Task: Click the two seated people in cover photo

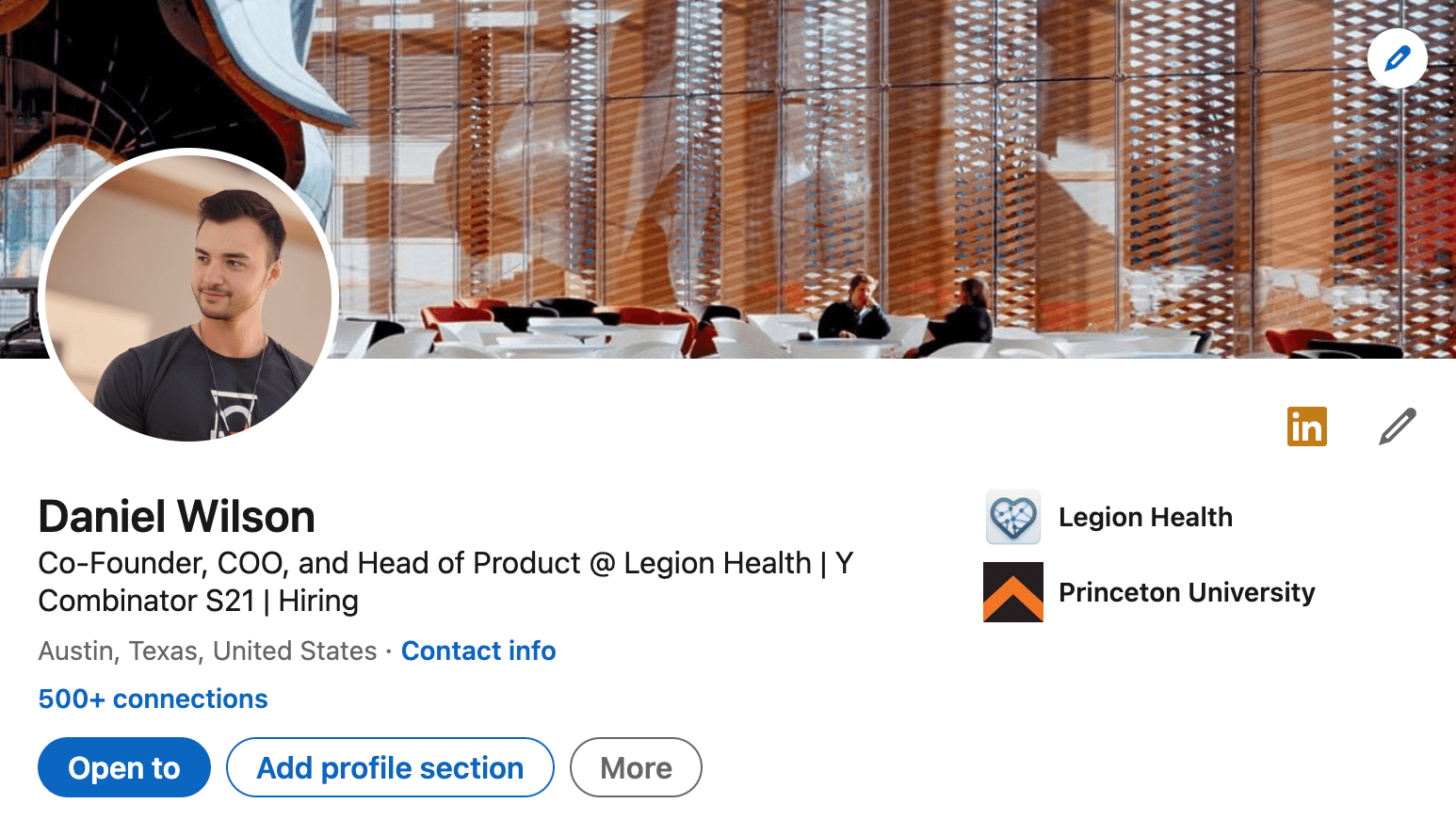Action: tap(904, 310)
